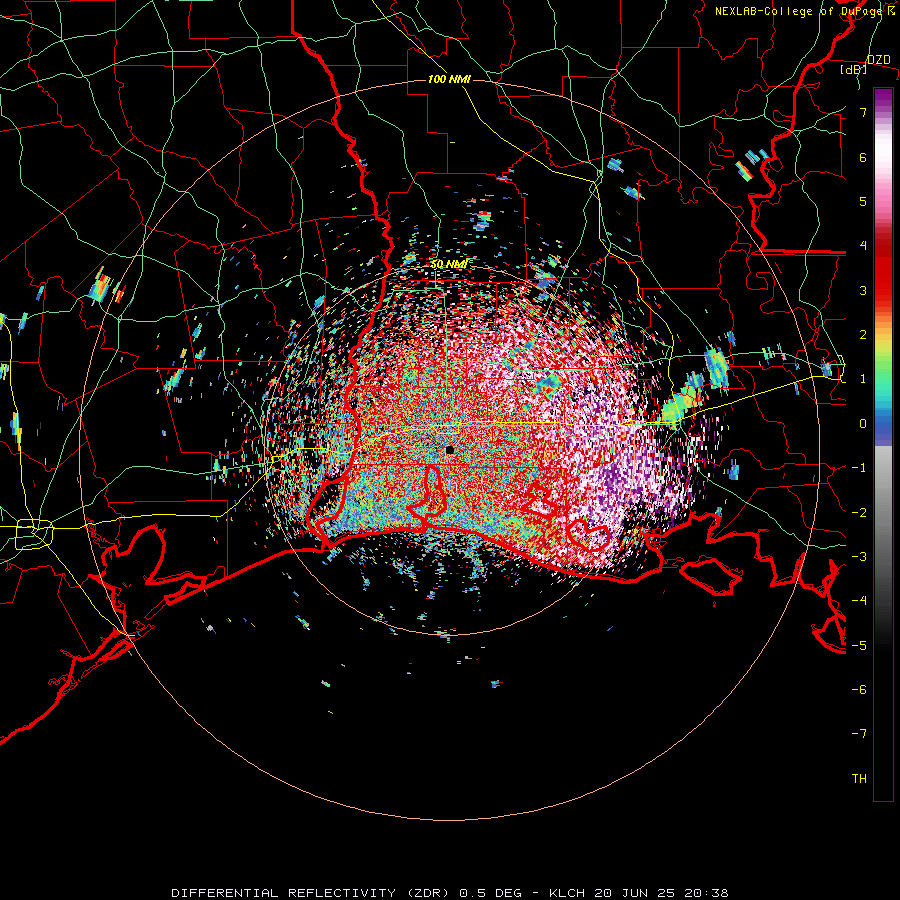Image resolution: width=900 pixels, height=900 pixels.
Task: Select the -7 value on the color scale
Action: tap(859, 734)
